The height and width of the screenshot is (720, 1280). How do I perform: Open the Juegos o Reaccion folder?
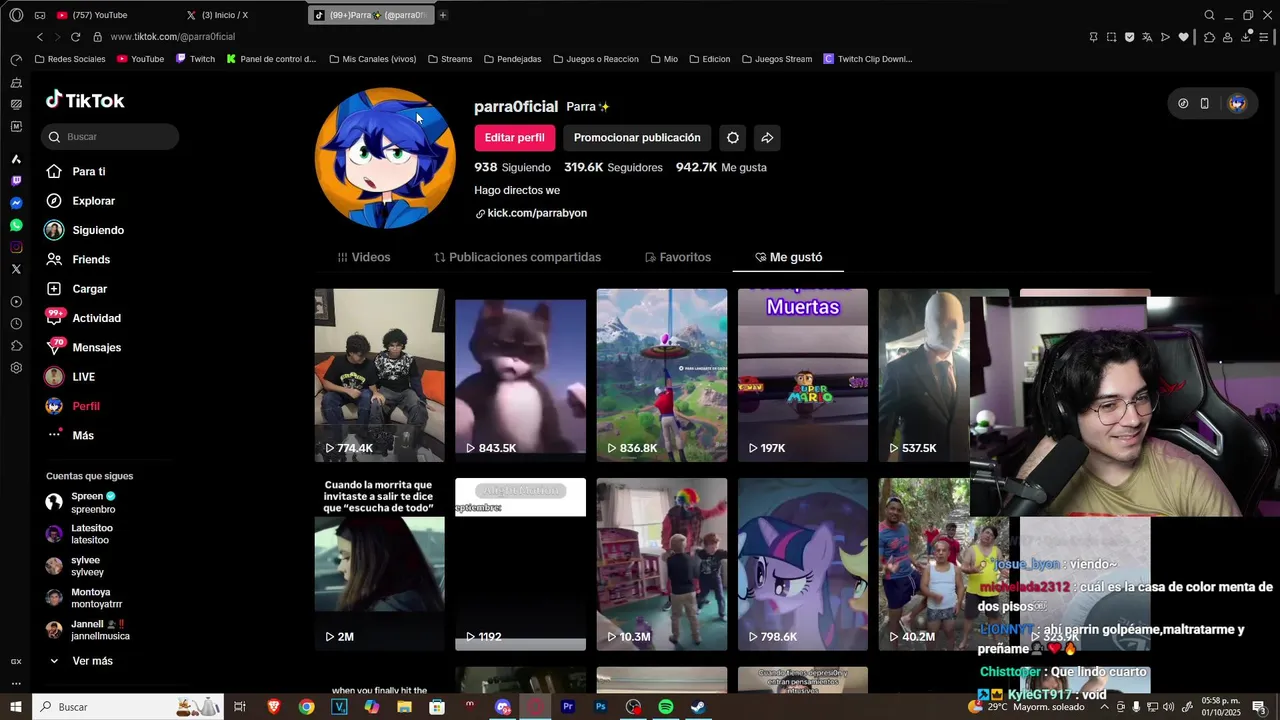(x=595, y=59)
